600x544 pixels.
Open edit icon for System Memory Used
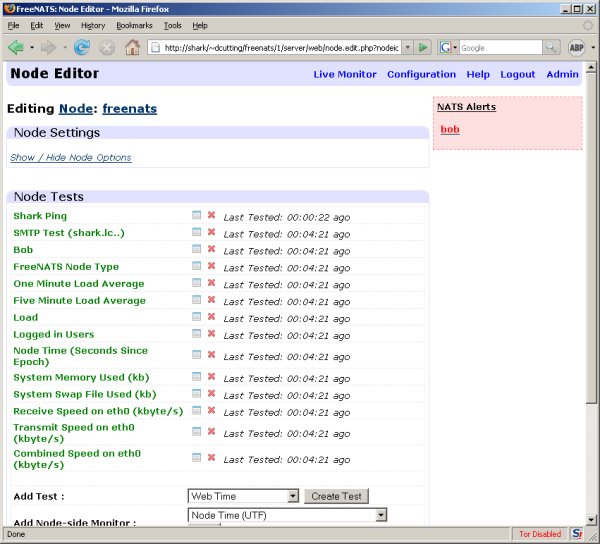pyautogui.click(x=196, y=376)
